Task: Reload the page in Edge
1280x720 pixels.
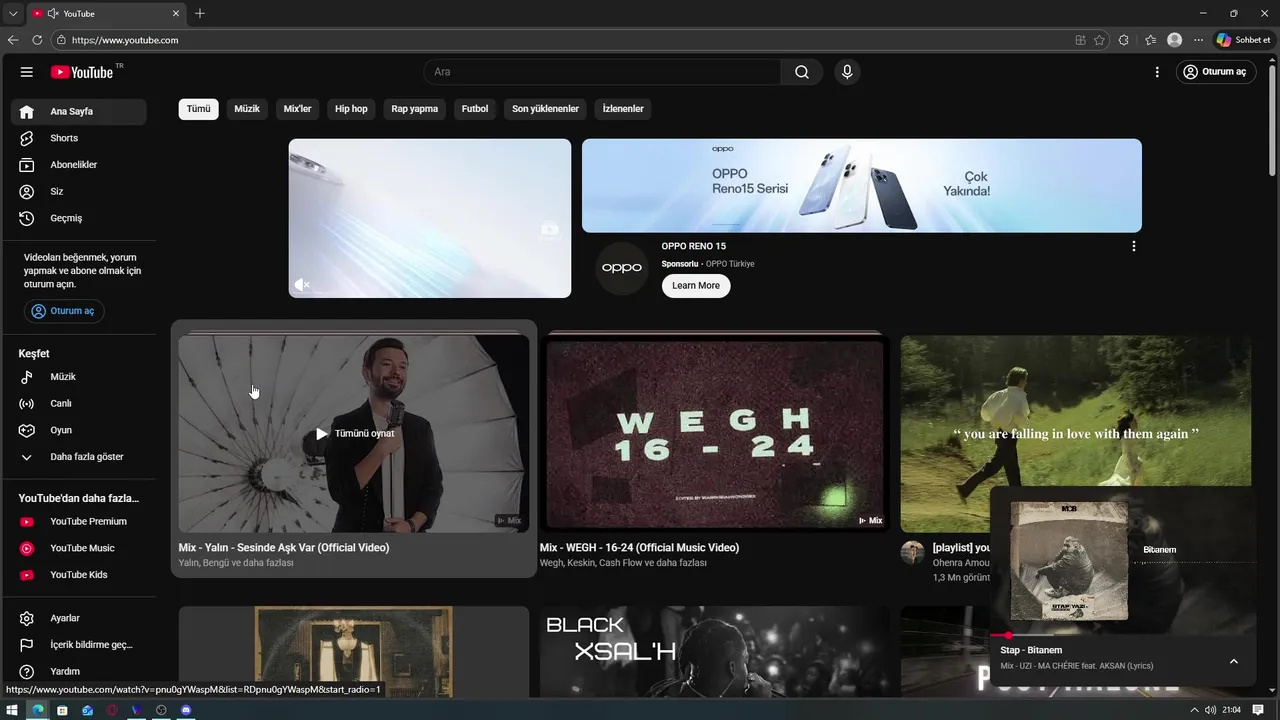Action: 37,40
